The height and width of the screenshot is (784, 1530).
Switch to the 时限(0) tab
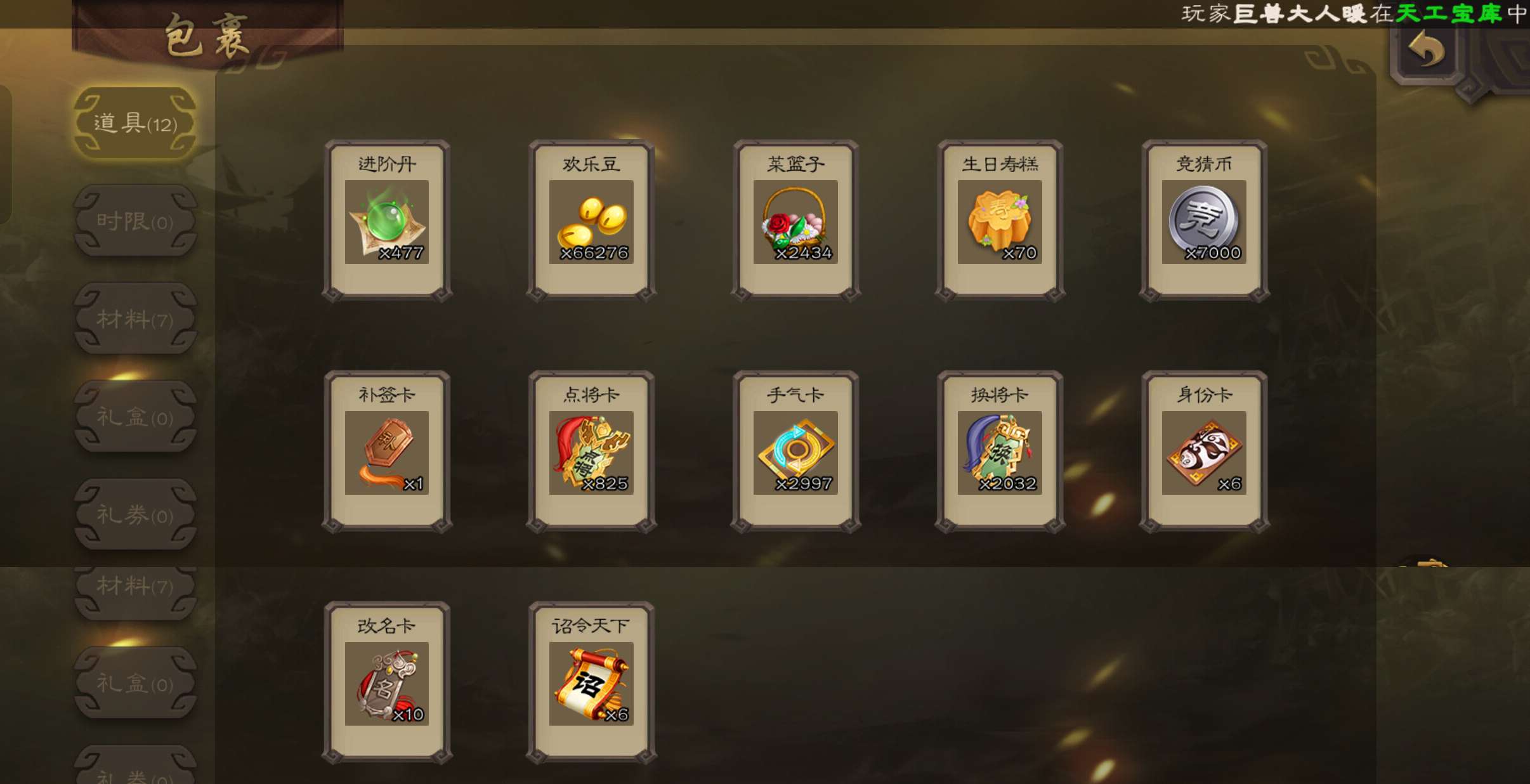click(x=135, y=221)
